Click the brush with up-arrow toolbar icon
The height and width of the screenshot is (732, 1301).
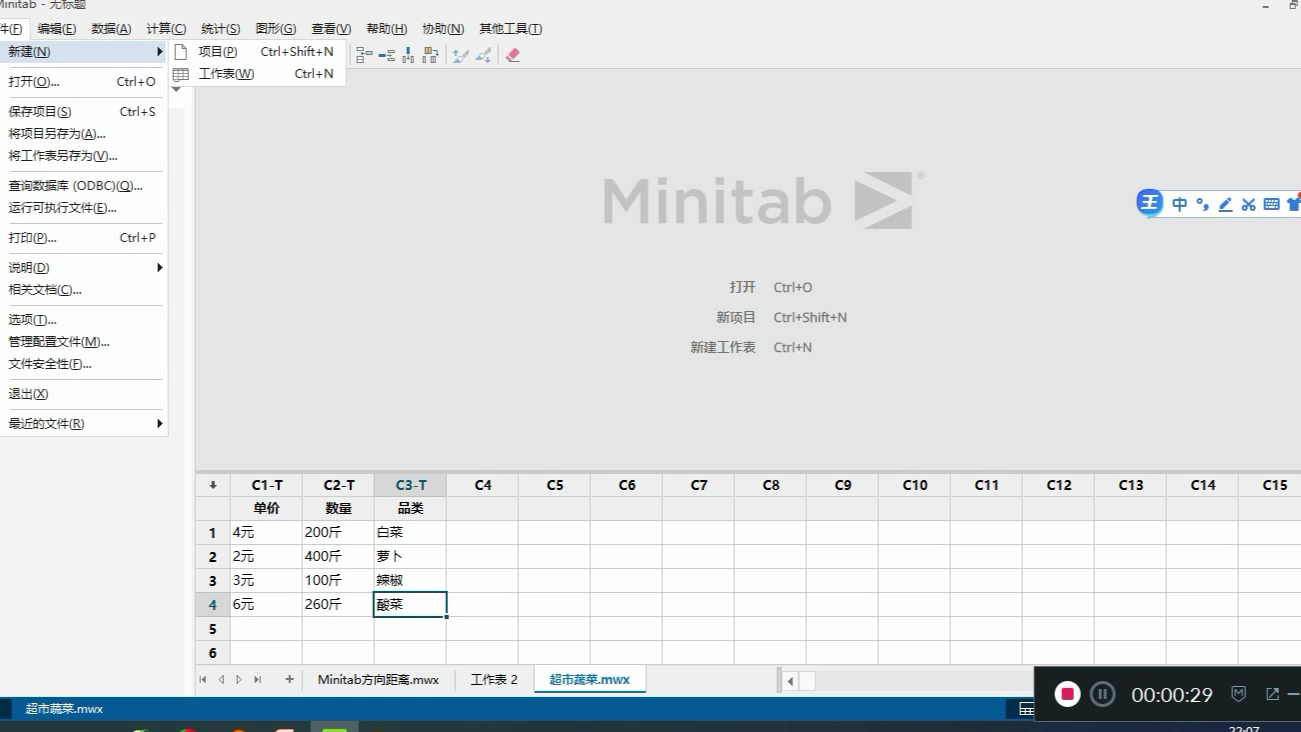coord(460,55)
